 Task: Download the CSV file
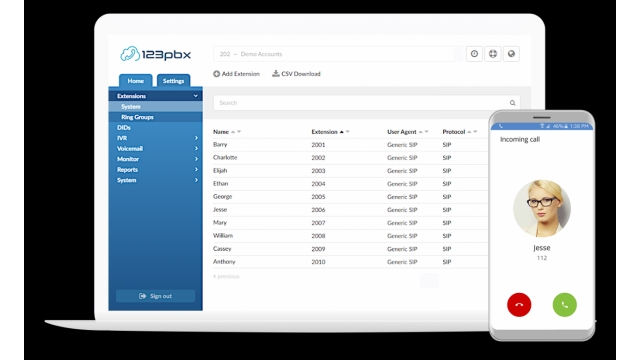tap(296, 74)
